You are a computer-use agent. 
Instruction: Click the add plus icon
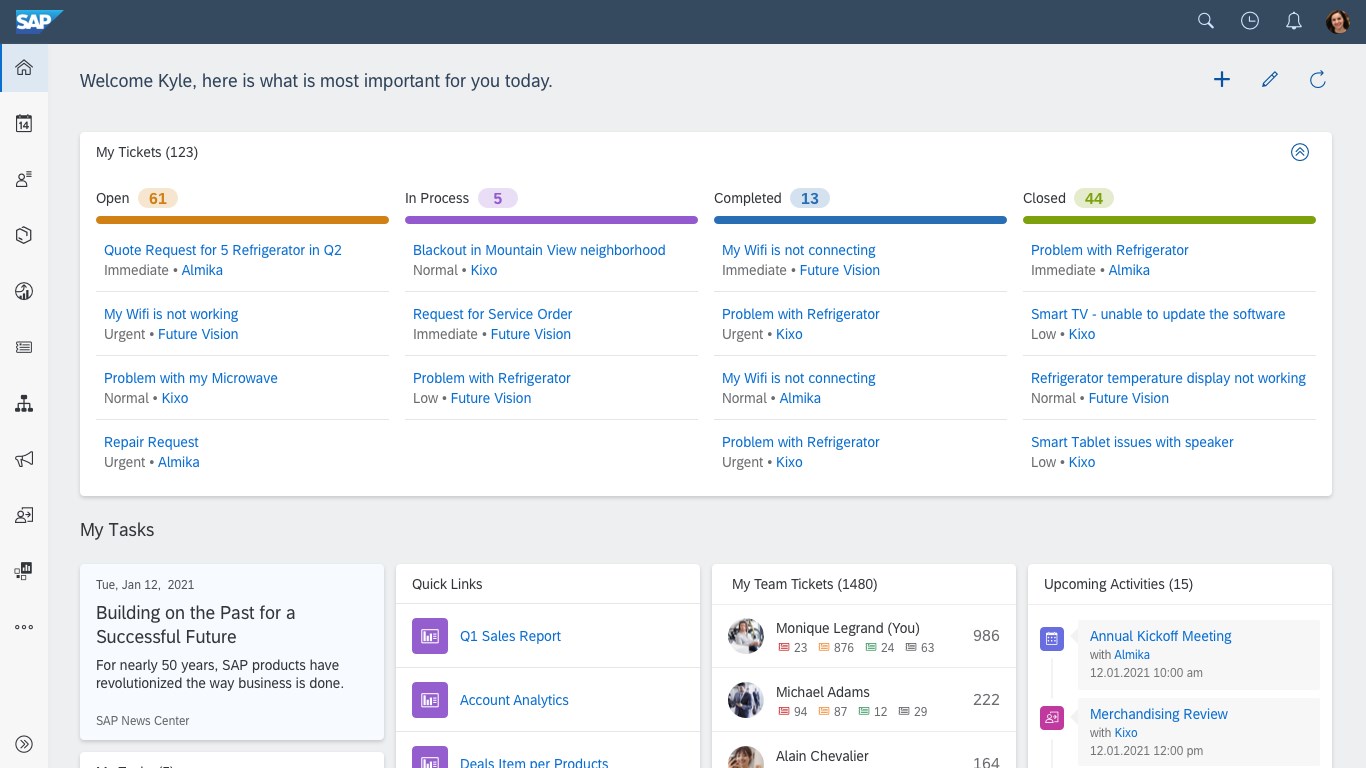point(1222,80)
